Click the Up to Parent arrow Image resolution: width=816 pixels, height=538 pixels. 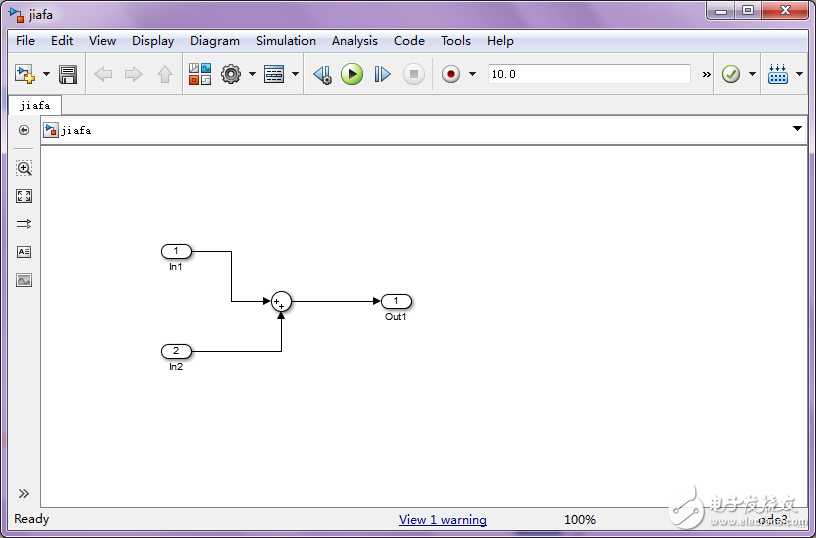click(x=165, y=74)
